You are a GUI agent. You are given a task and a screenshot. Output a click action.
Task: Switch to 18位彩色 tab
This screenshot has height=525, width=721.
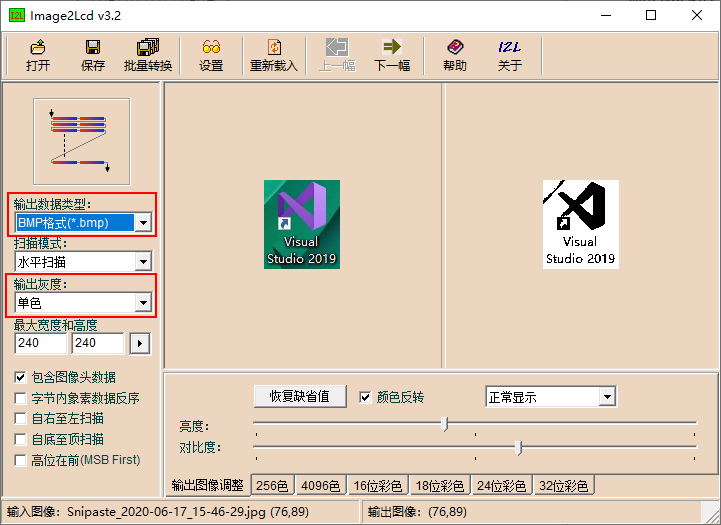pos(440,485)
